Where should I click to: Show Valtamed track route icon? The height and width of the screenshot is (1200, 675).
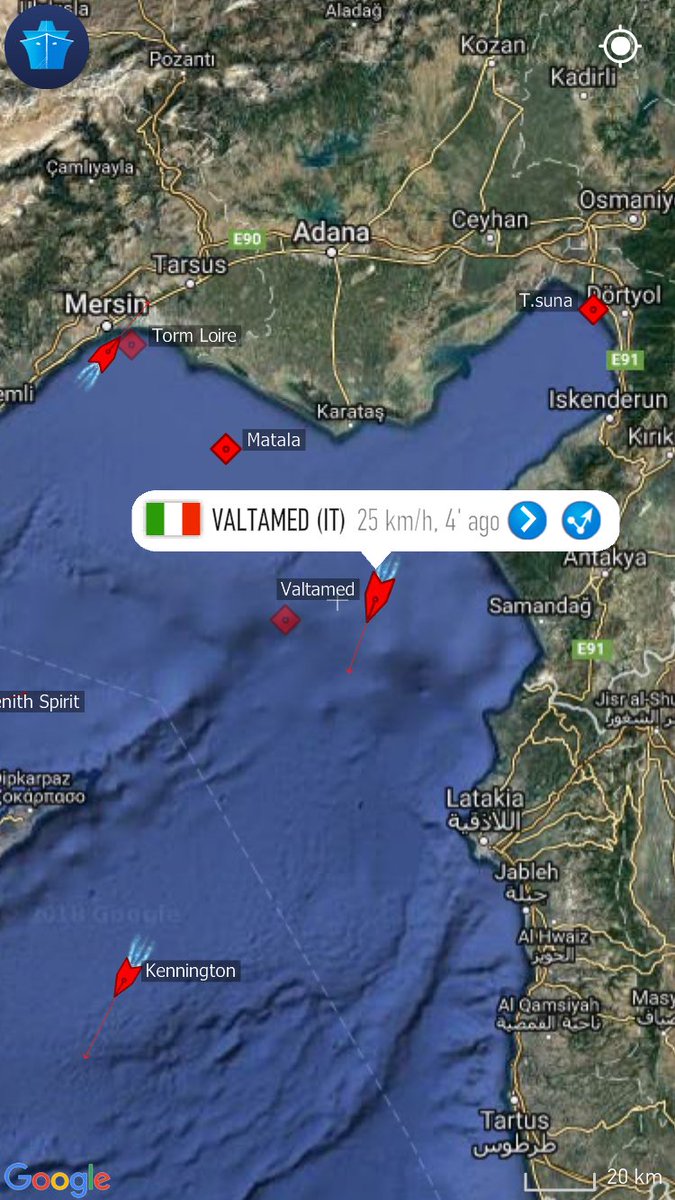pos(582,521)
